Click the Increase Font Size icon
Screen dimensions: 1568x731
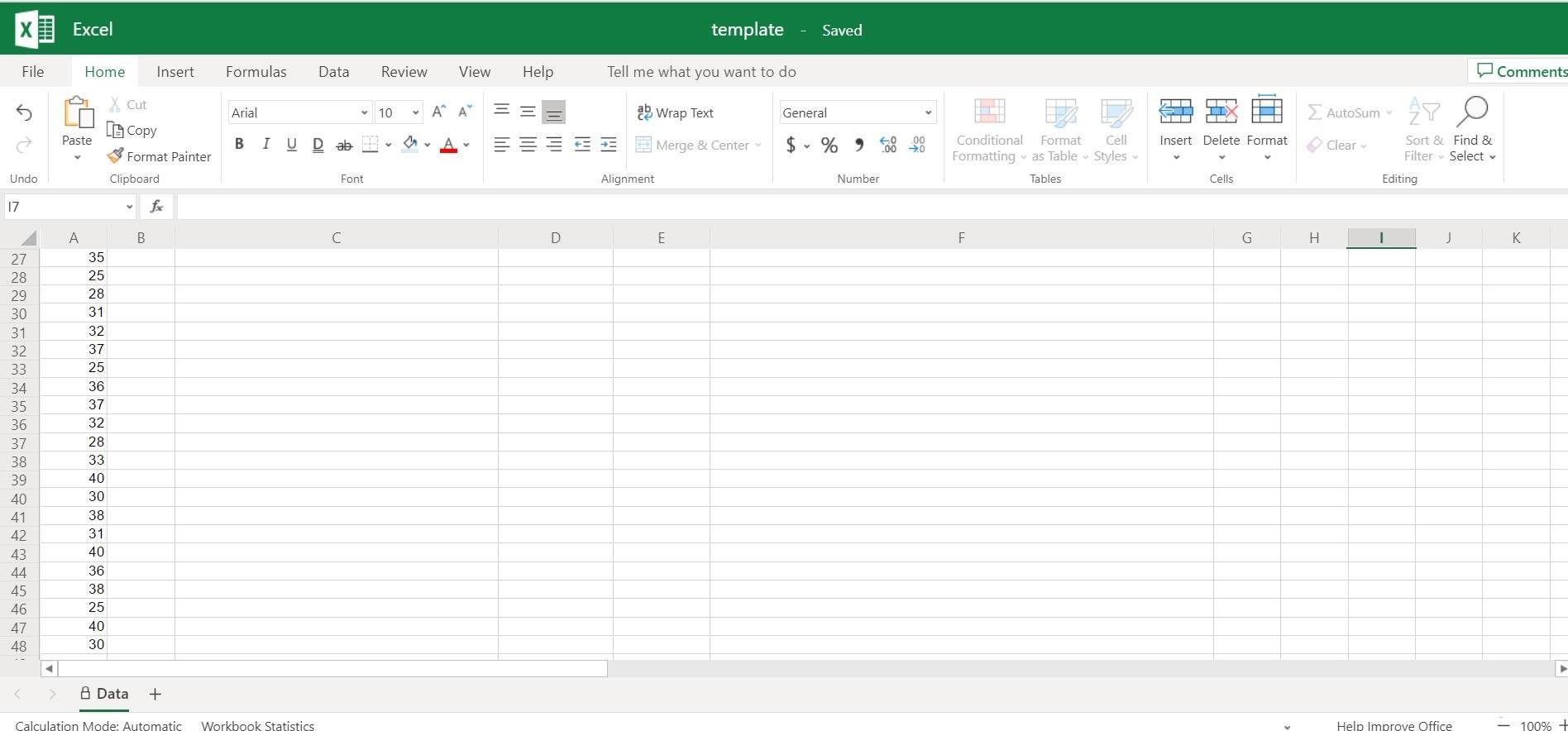(x=439, y=112)
